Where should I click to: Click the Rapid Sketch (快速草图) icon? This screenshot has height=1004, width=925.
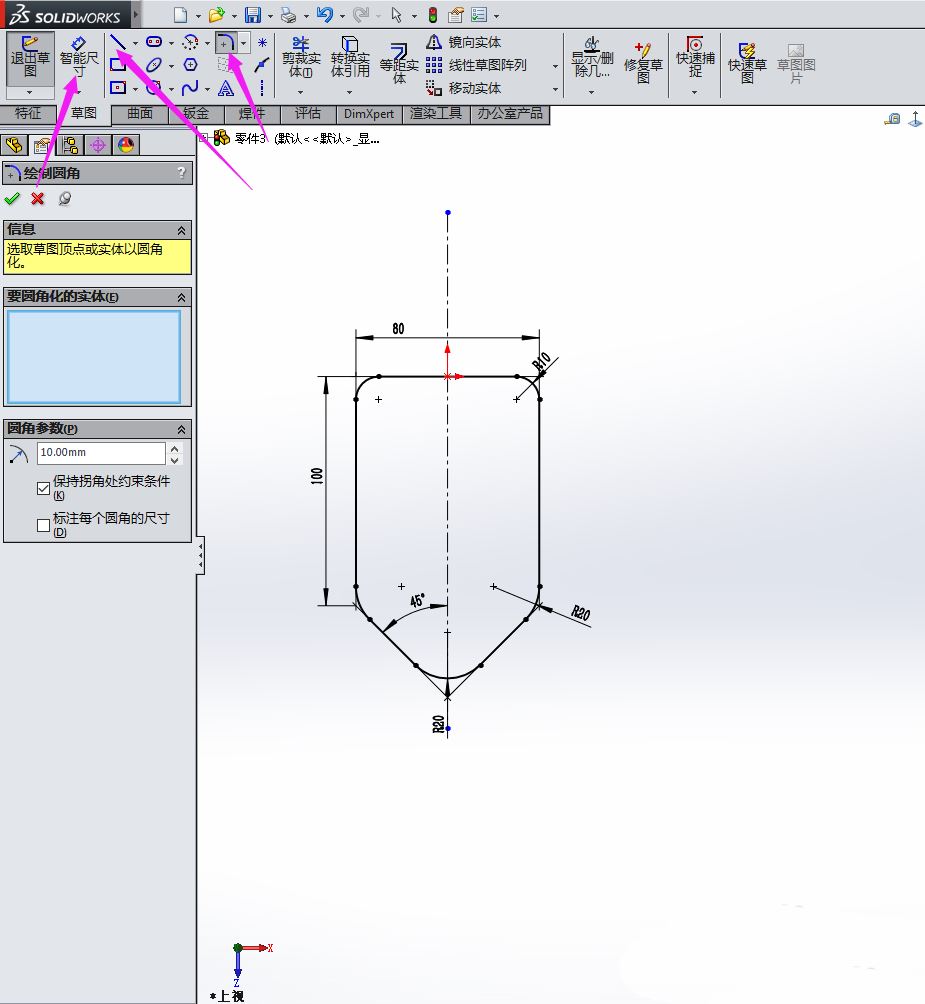pos(746,62)
